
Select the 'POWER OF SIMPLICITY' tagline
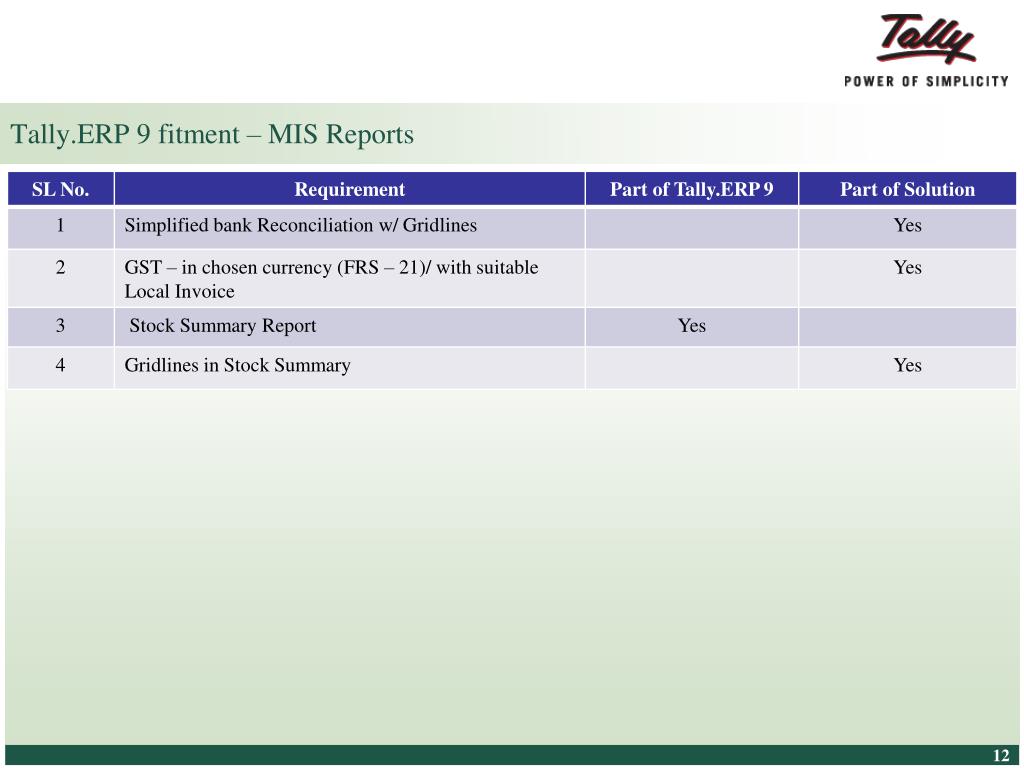tap(926, 82)
